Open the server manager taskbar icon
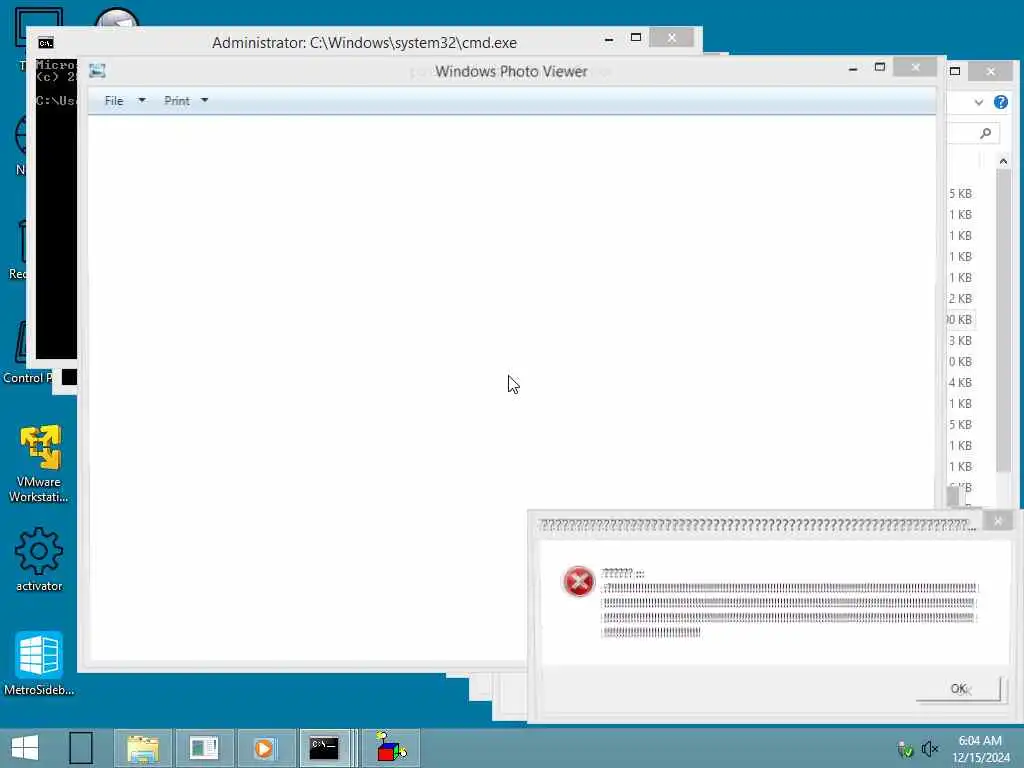Viewport: 1024px width, 768px height. coord(204,748)
